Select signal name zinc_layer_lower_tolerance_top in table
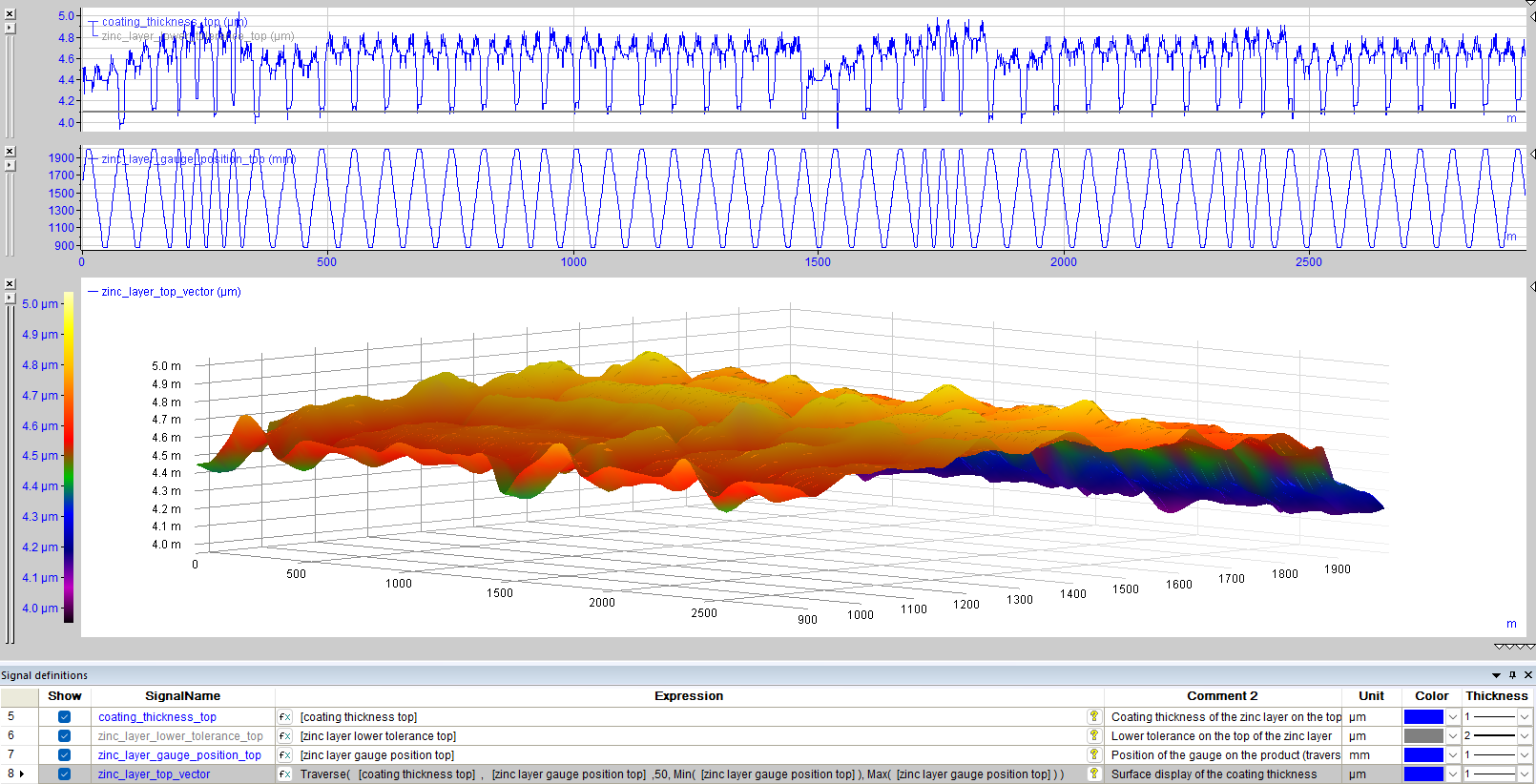Viewport: 1536px width, 784px height. click(180, 736)
